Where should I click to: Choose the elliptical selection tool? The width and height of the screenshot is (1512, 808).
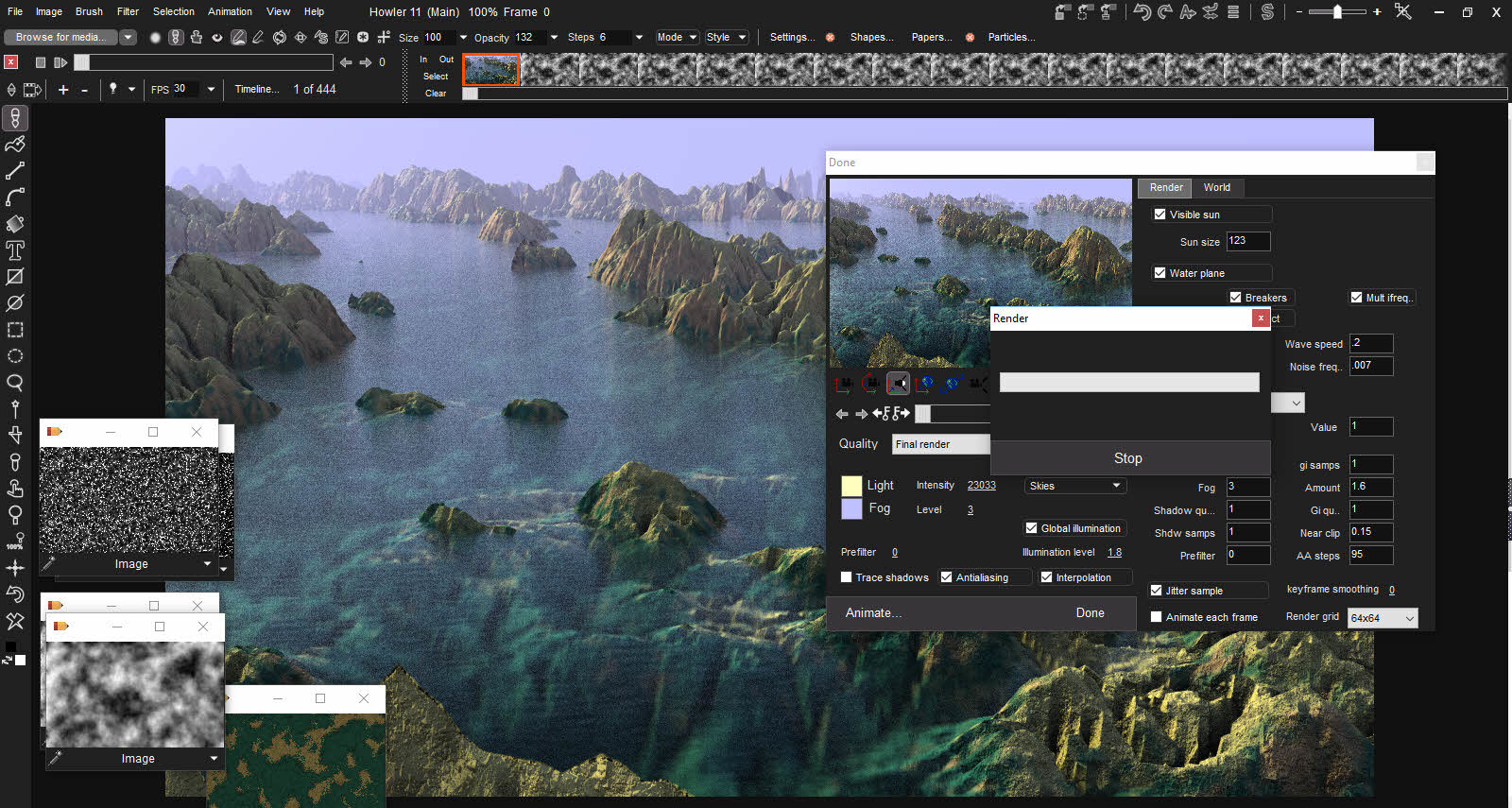point(15,356)
